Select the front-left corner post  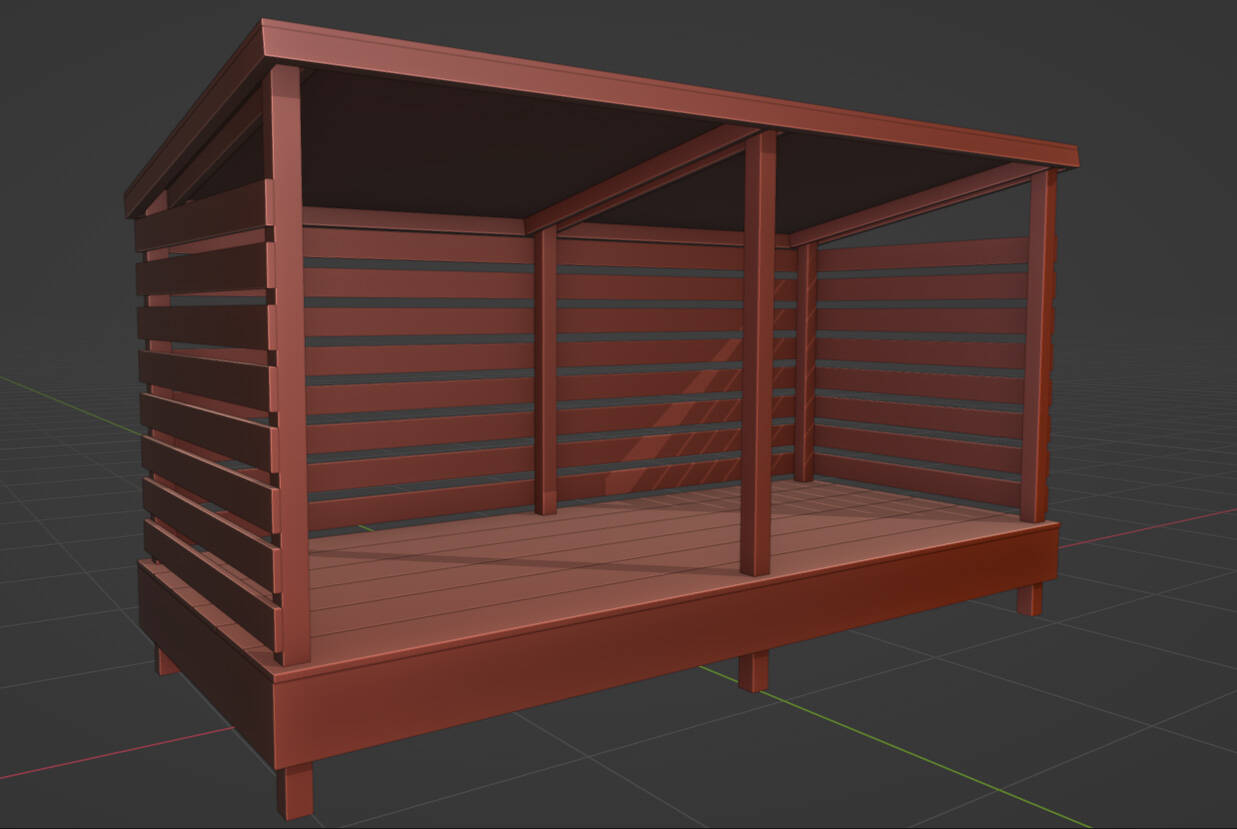click(x=290, y=365)
